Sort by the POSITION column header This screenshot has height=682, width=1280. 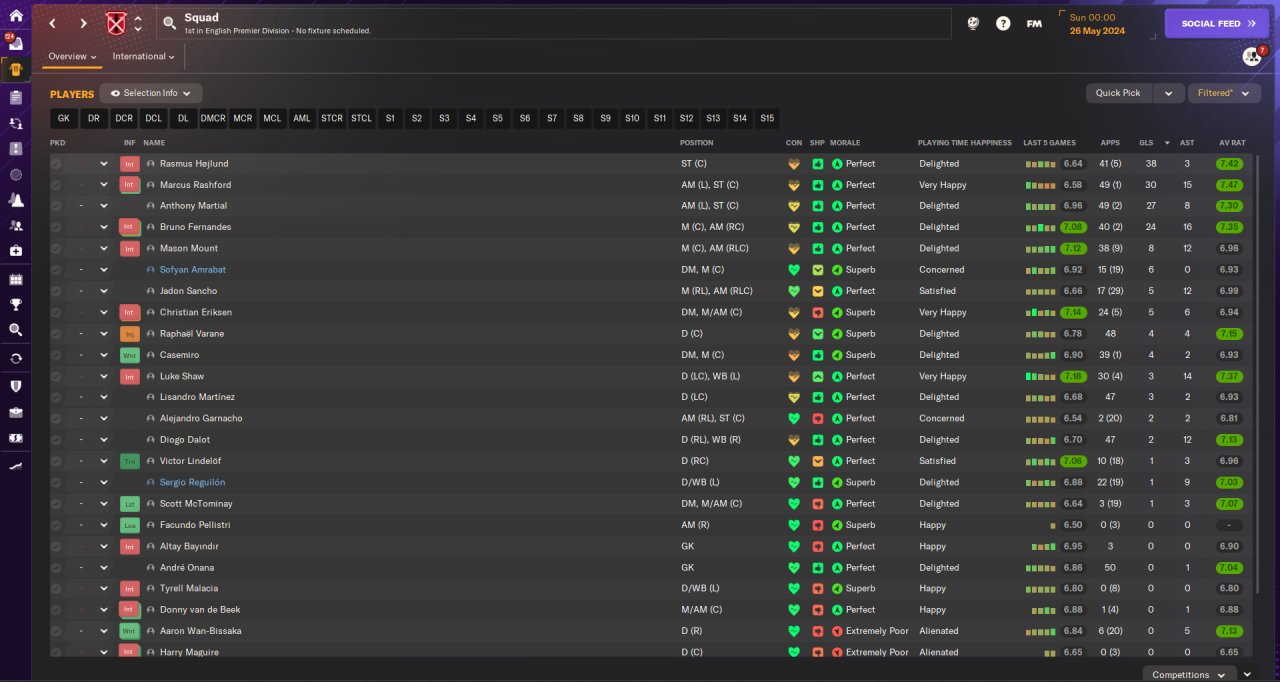click(x=697, y=143)
